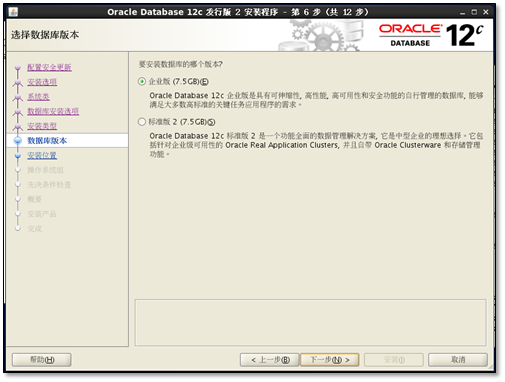
Task: Open the 安装类型 step link
Action: [42, 126]
